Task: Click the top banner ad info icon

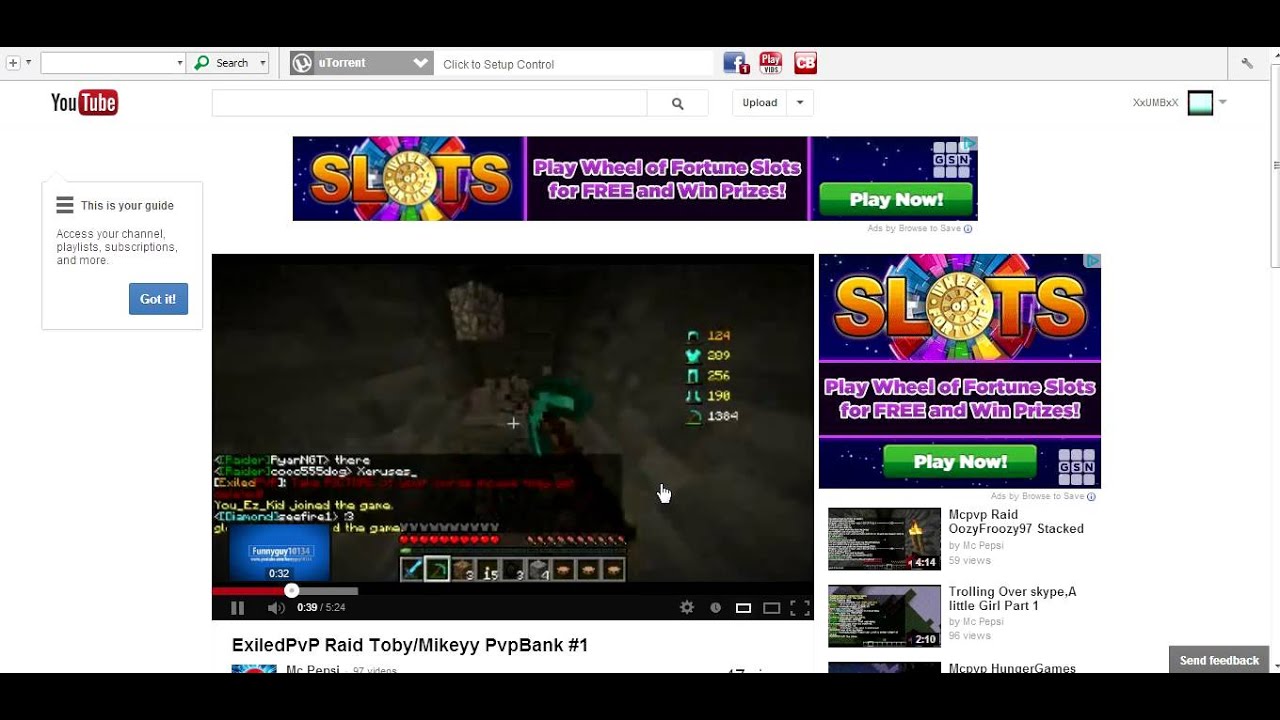Action: [968, 229]
